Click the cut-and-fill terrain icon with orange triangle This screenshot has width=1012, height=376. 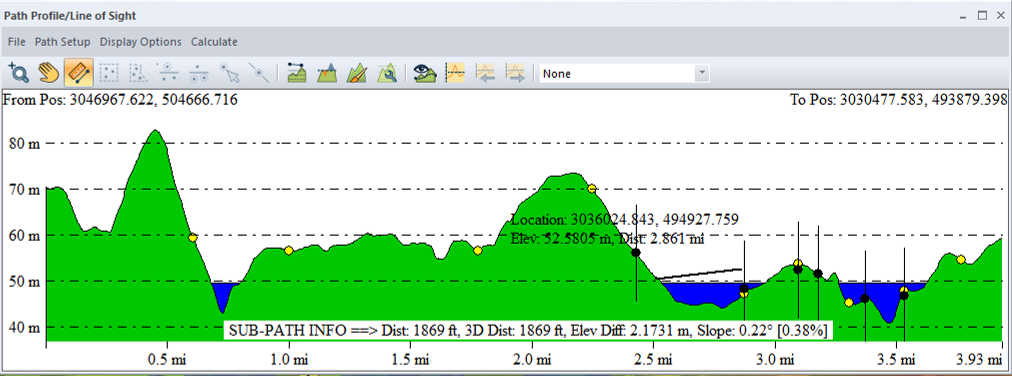coord(327,73)
